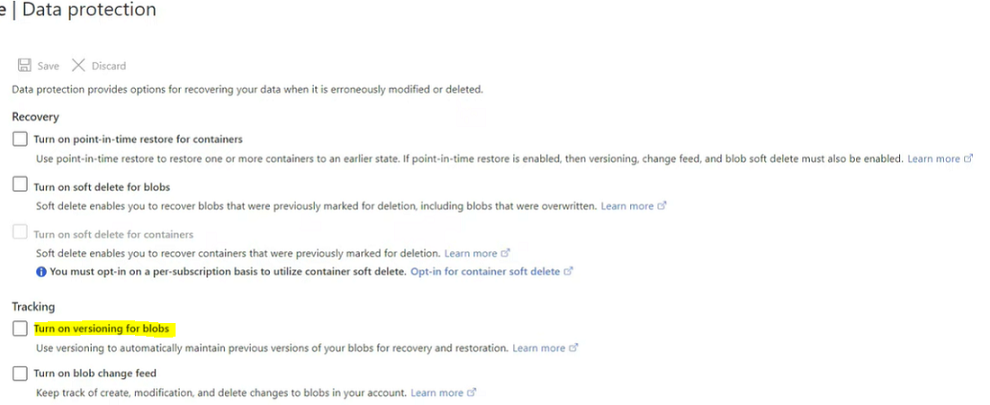Toggle soft delete for containers checkbox
990x405 pixels.
click(20, 233)
